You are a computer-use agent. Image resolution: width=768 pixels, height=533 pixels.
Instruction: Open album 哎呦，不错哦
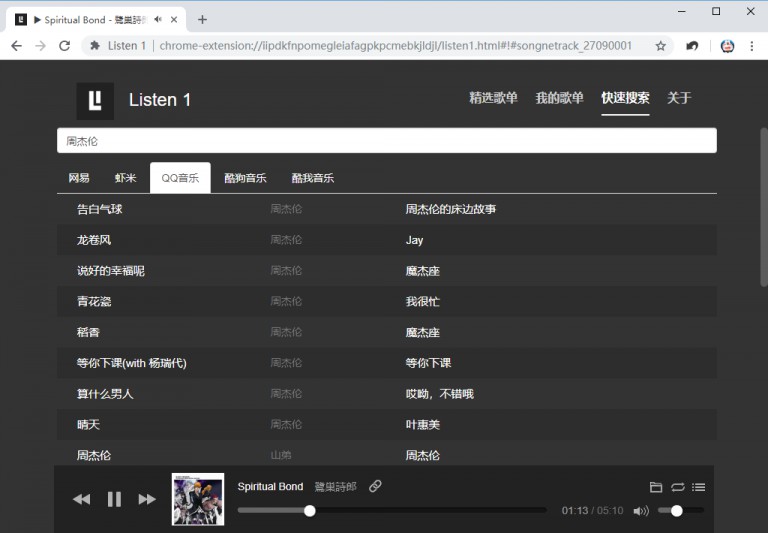pos(439,394)
